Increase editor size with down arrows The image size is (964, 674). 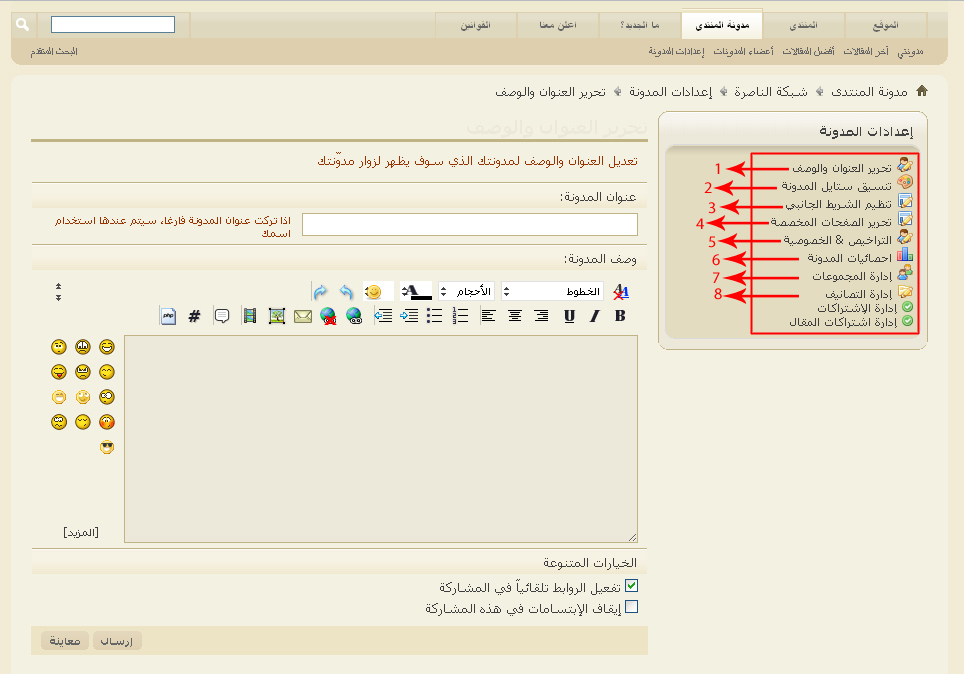58,298
